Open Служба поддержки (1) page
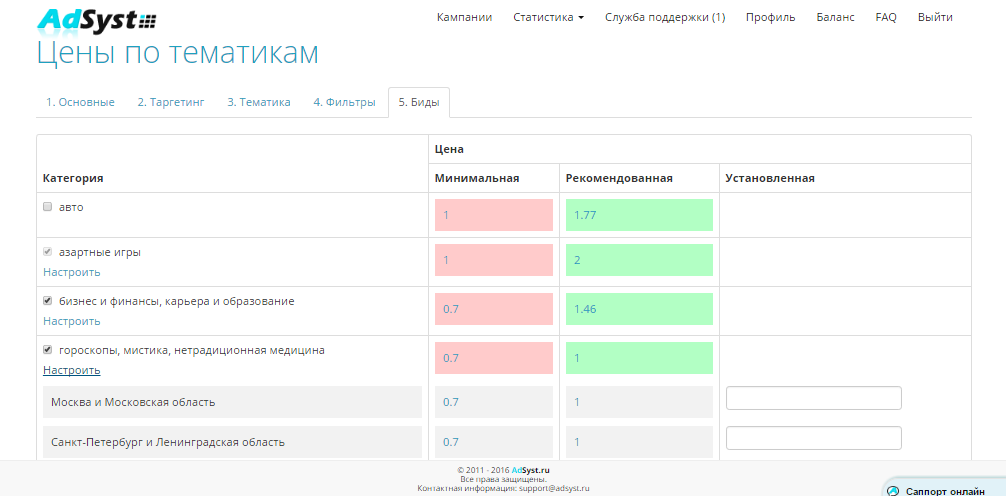This screenshot has height=496, width=1006. [x=665, y=17]
